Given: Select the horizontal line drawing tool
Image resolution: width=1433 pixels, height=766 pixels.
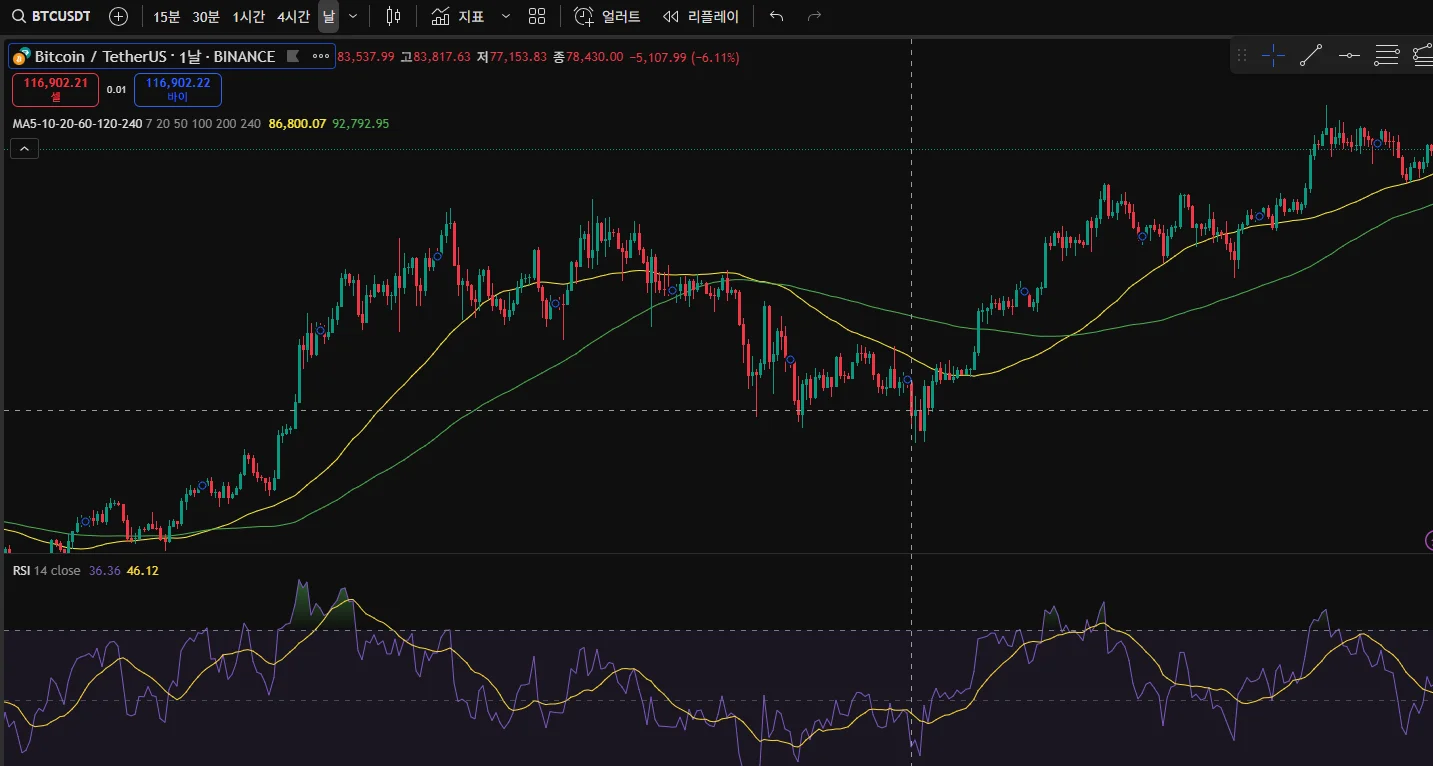Looking at the screenshot, I should click(1349, 56).
